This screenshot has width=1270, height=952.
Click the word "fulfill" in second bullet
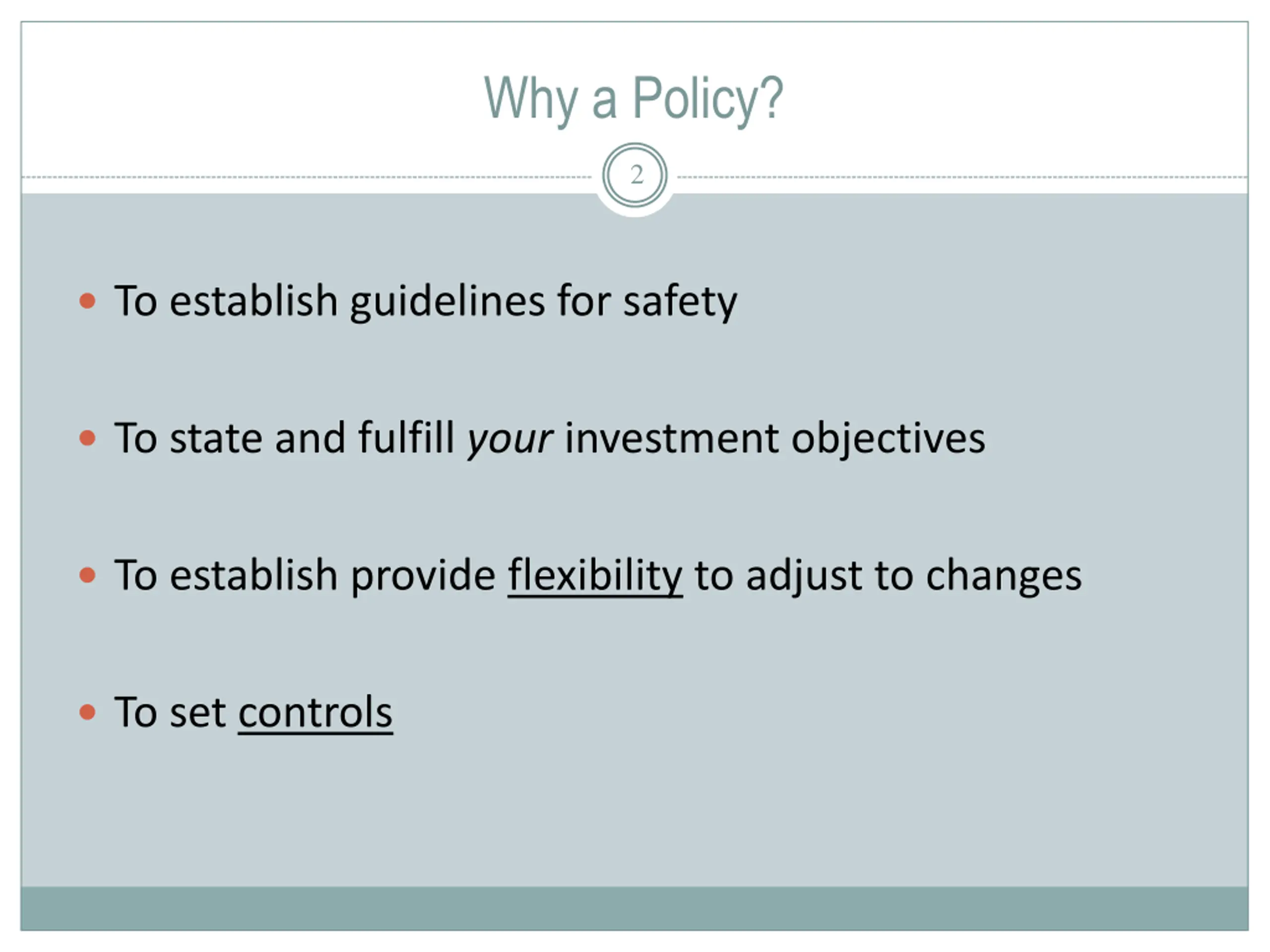pos(406,438)
